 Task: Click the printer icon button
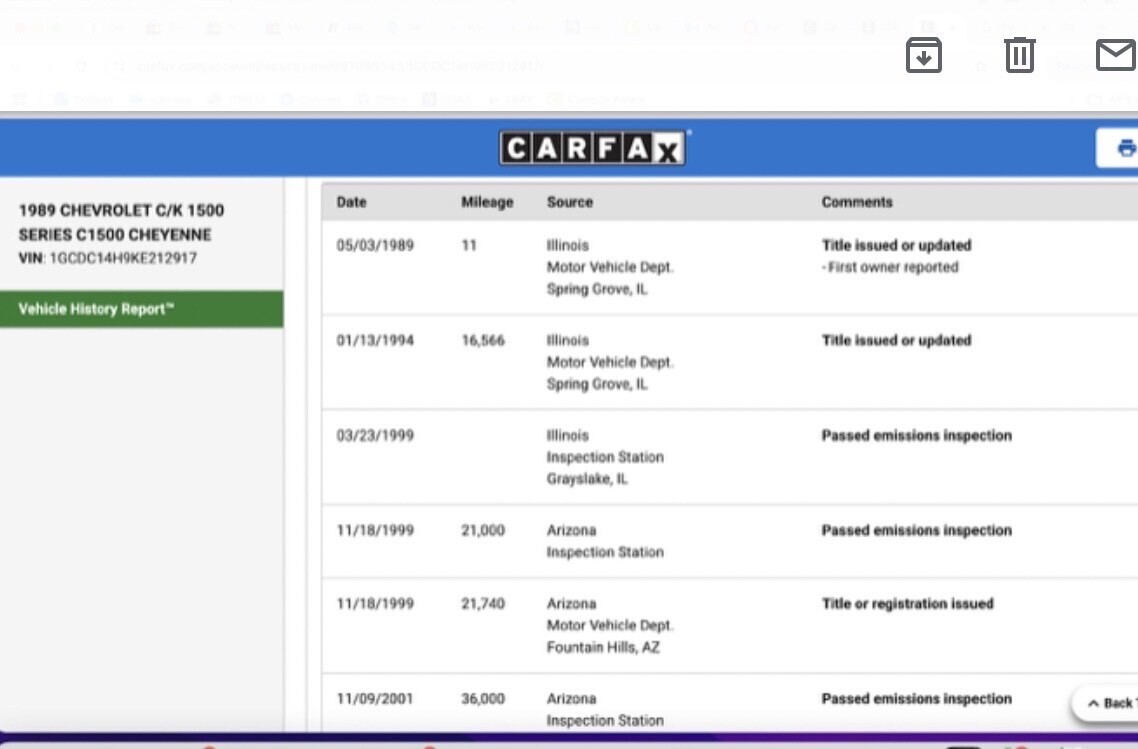pos(1124,149)
